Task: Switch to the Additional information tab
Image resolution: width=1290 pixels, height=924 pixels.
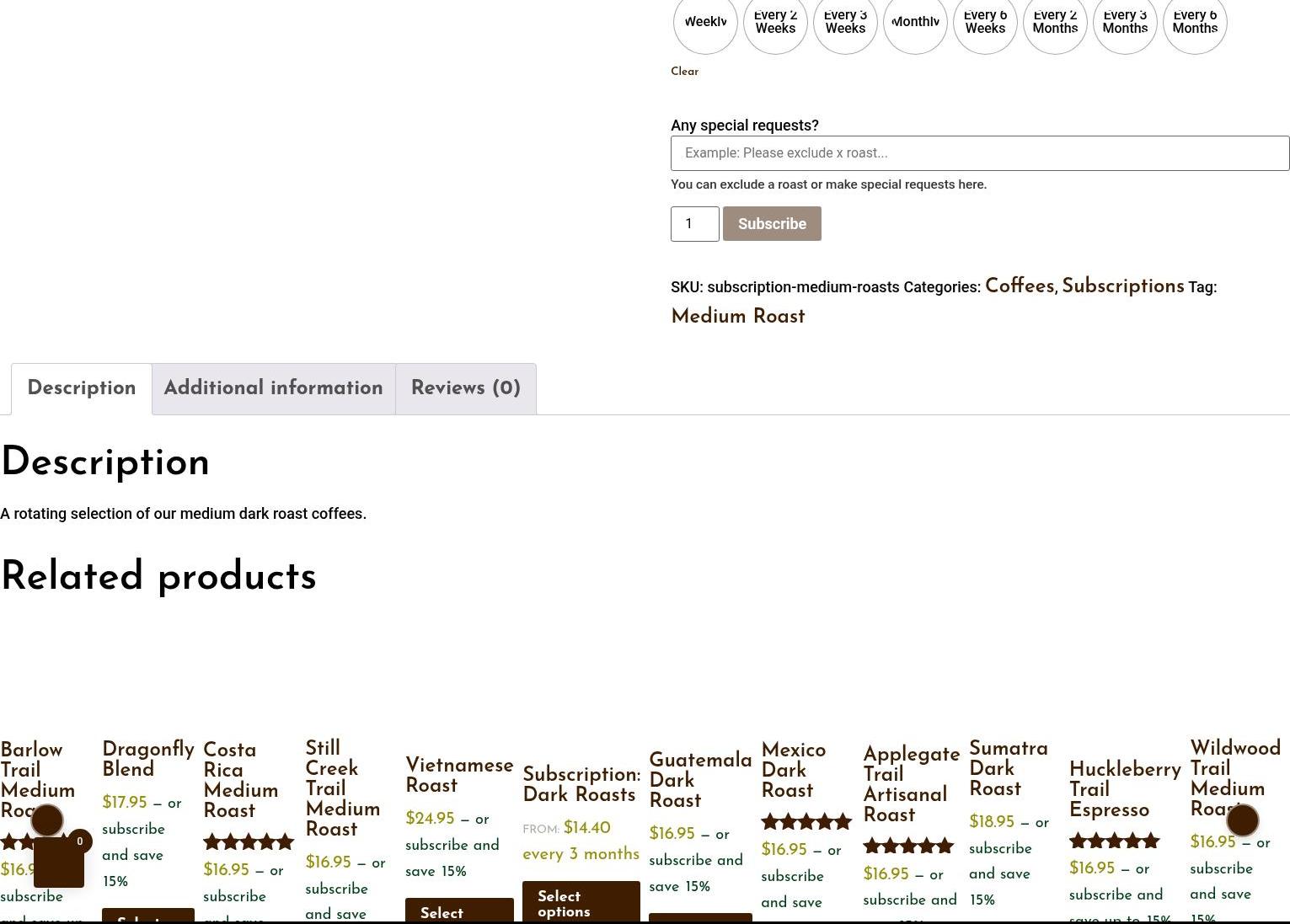Action: coord(273,388)
